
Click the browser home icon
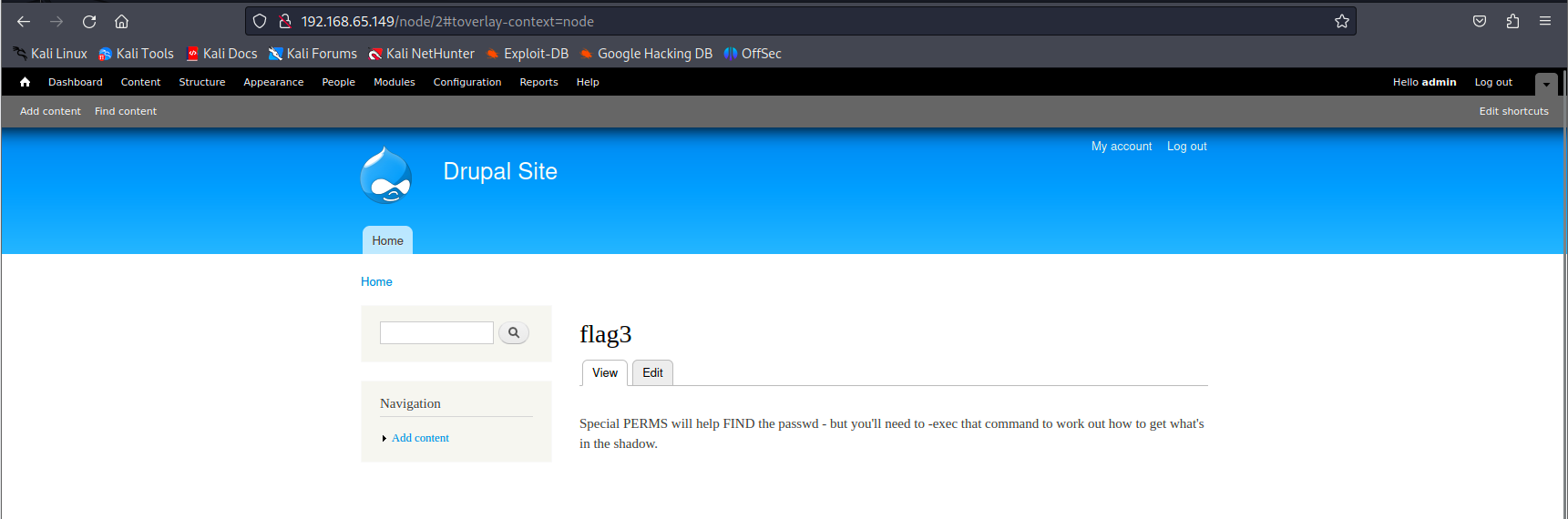coord(121,22)
